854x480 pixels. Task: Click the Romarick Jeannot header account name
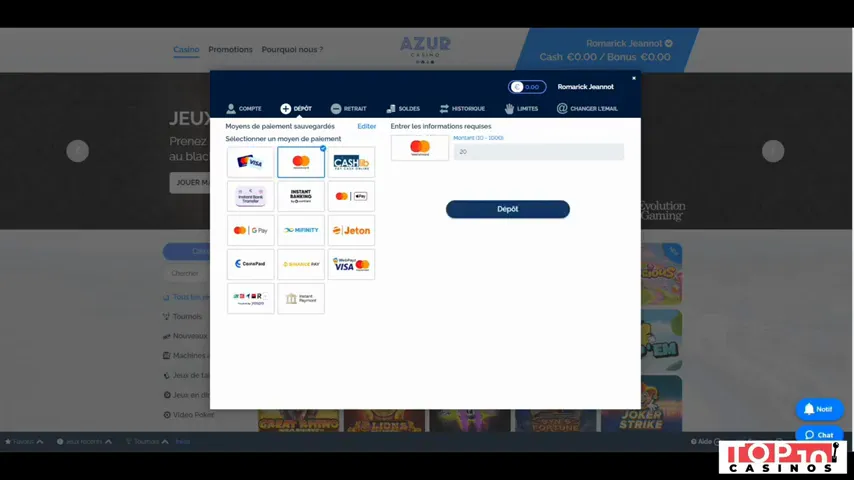click(629, 43)
